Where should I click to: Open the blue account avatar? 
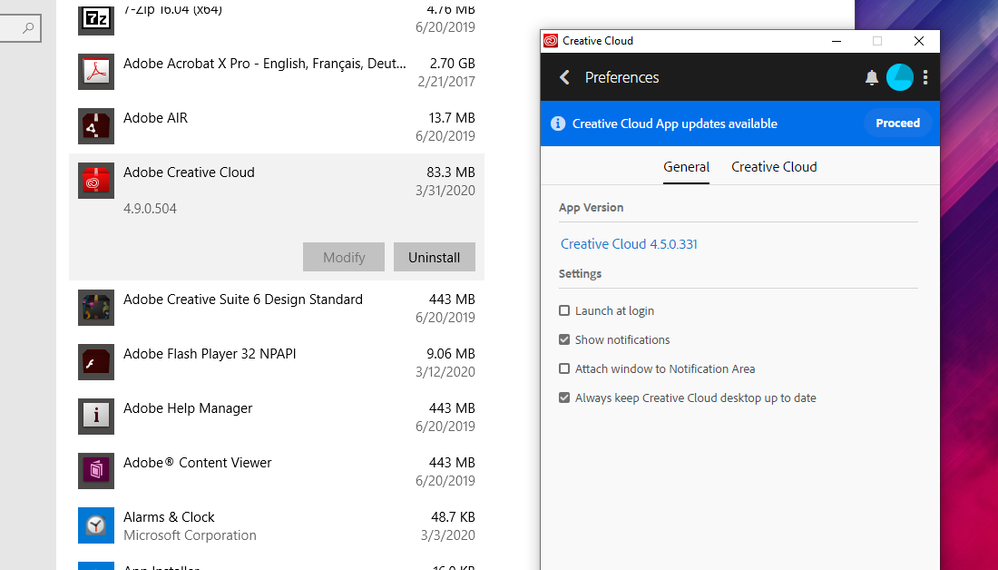click(899, 77)
